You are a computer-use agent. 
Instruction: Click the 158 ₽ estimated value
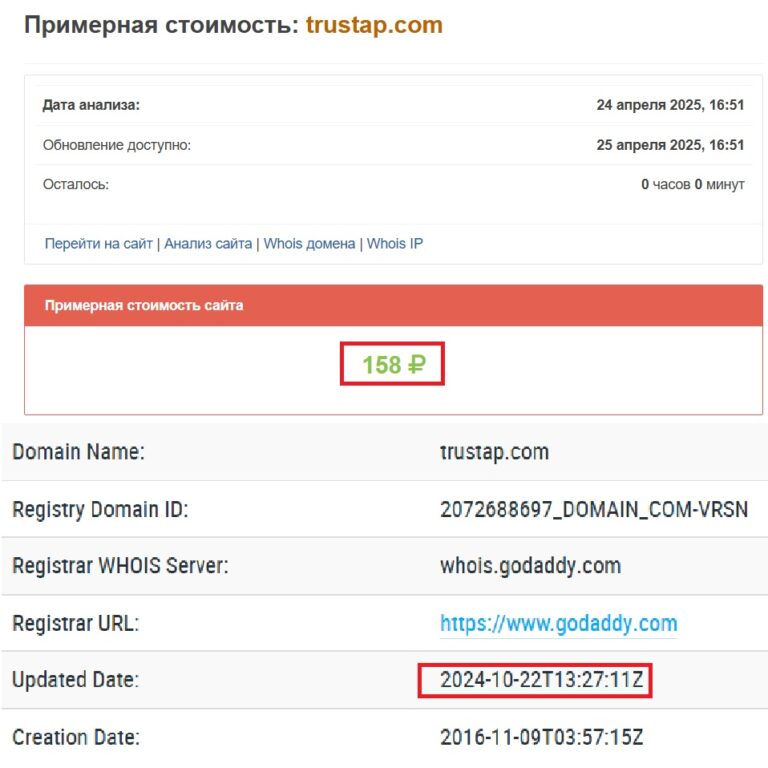tap(392, 365)
